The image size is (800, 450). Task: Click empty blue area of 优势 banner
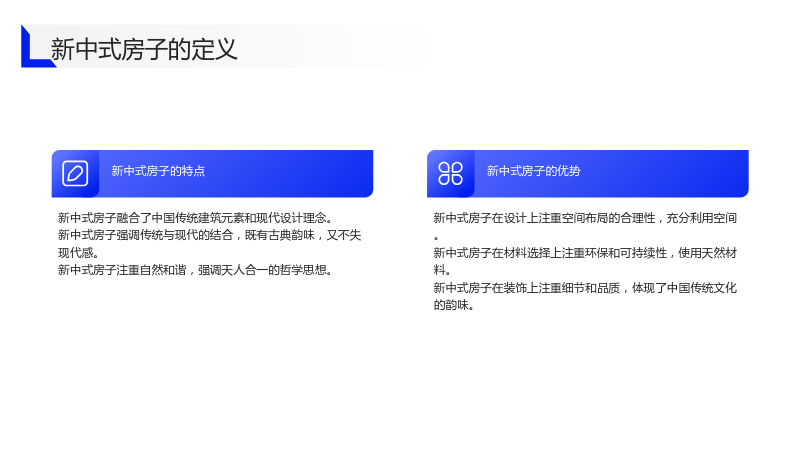[x=668, y=173]
